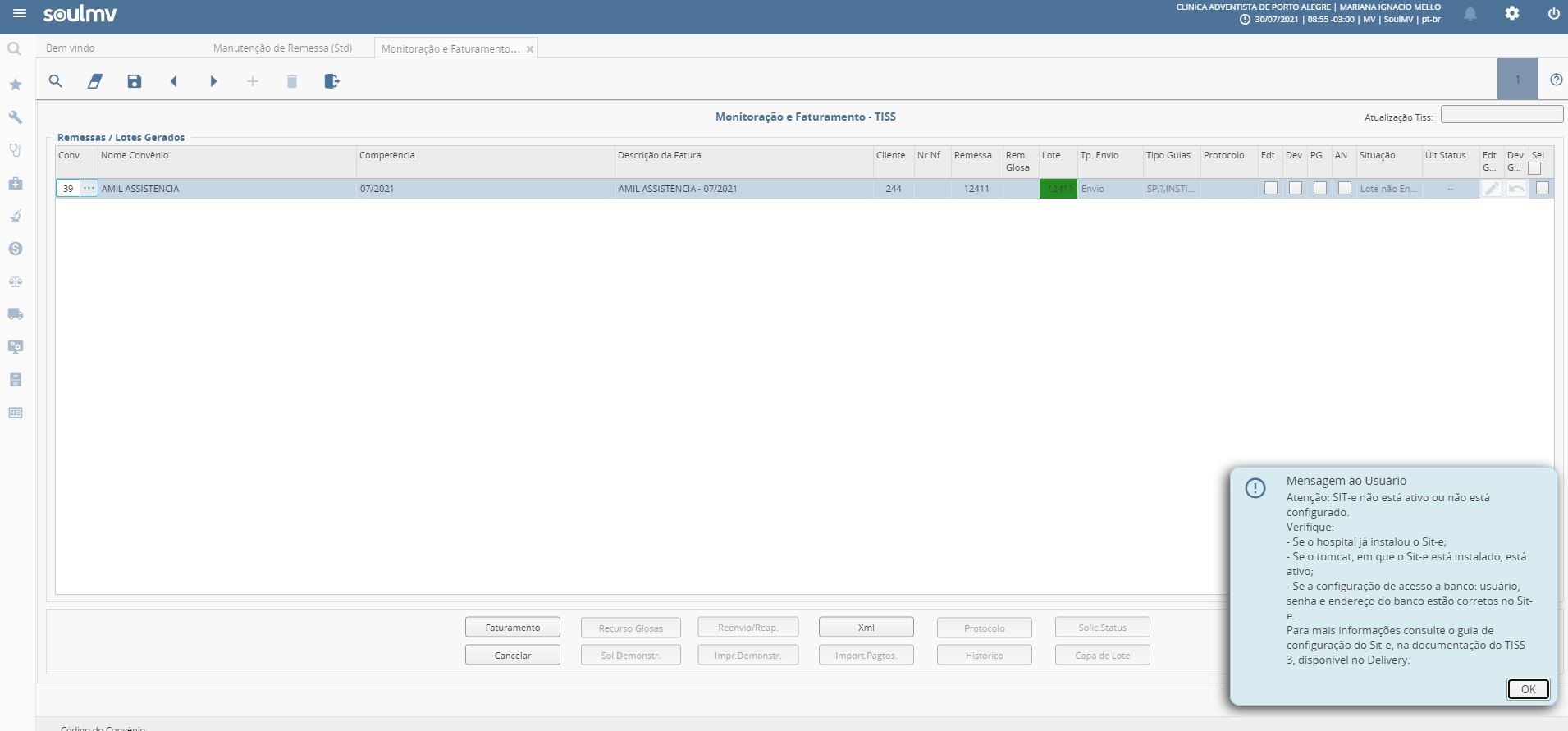Open the ID card sidebar icon

click(15, 413)
